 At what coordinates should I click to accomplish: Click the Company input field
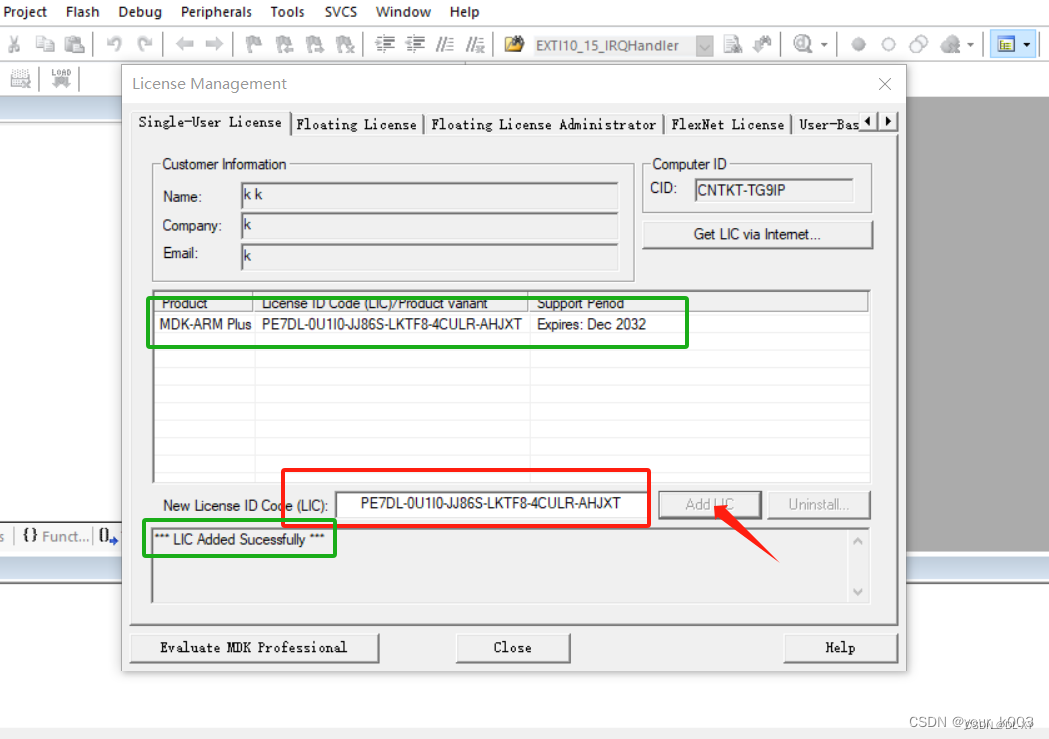(430, 225)
